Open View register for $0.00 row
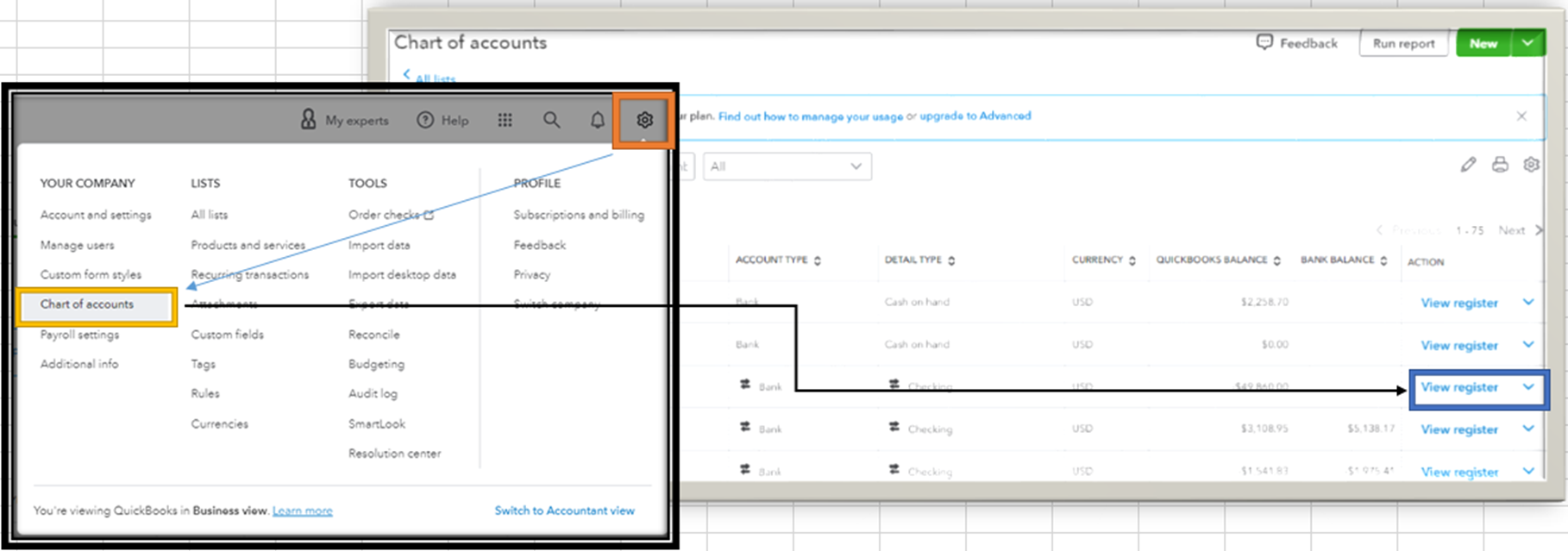Screen dimensions: 1568x551 coord(1459,345)
